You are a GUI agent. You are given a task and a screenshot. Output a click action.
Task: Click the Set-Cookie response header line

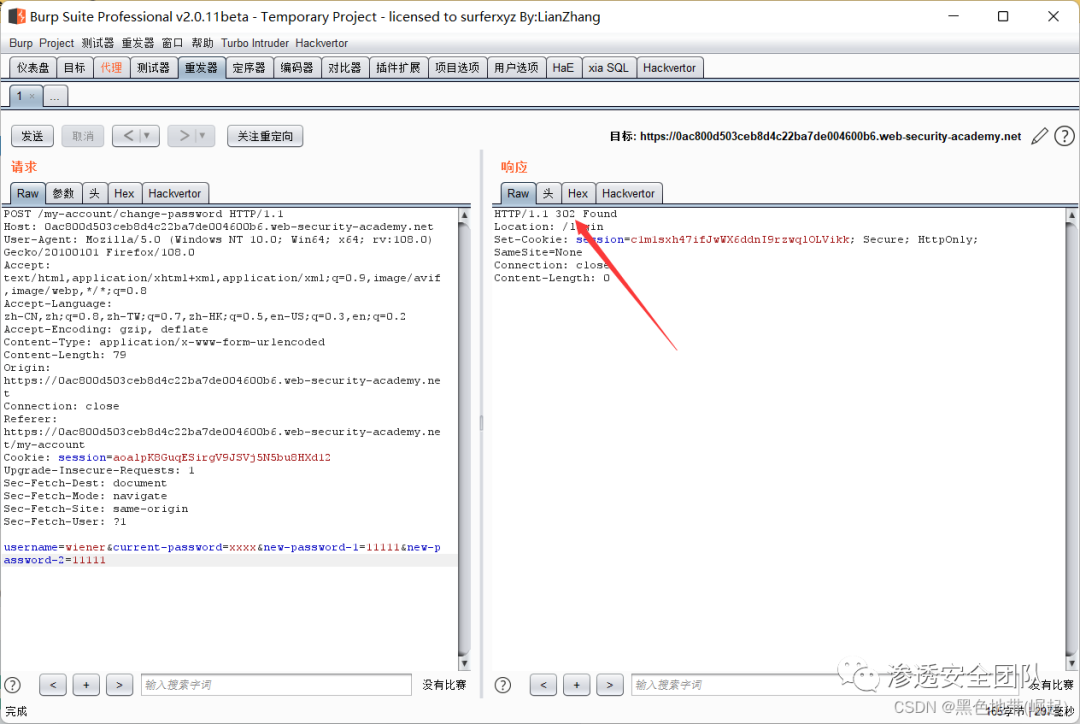pyautogui.click(x=736, y=239)
